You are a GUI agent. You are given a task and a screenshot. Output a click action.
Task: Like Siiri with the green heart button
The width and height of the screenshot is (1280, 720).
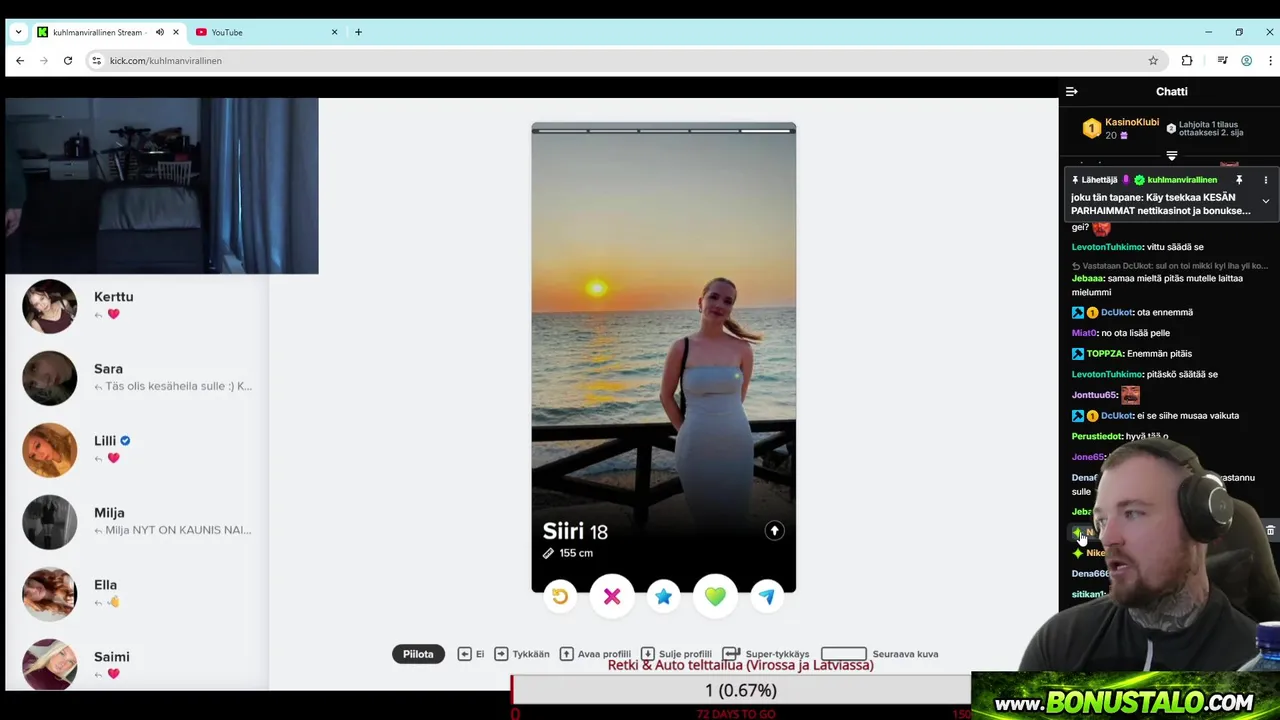point(715,596)
